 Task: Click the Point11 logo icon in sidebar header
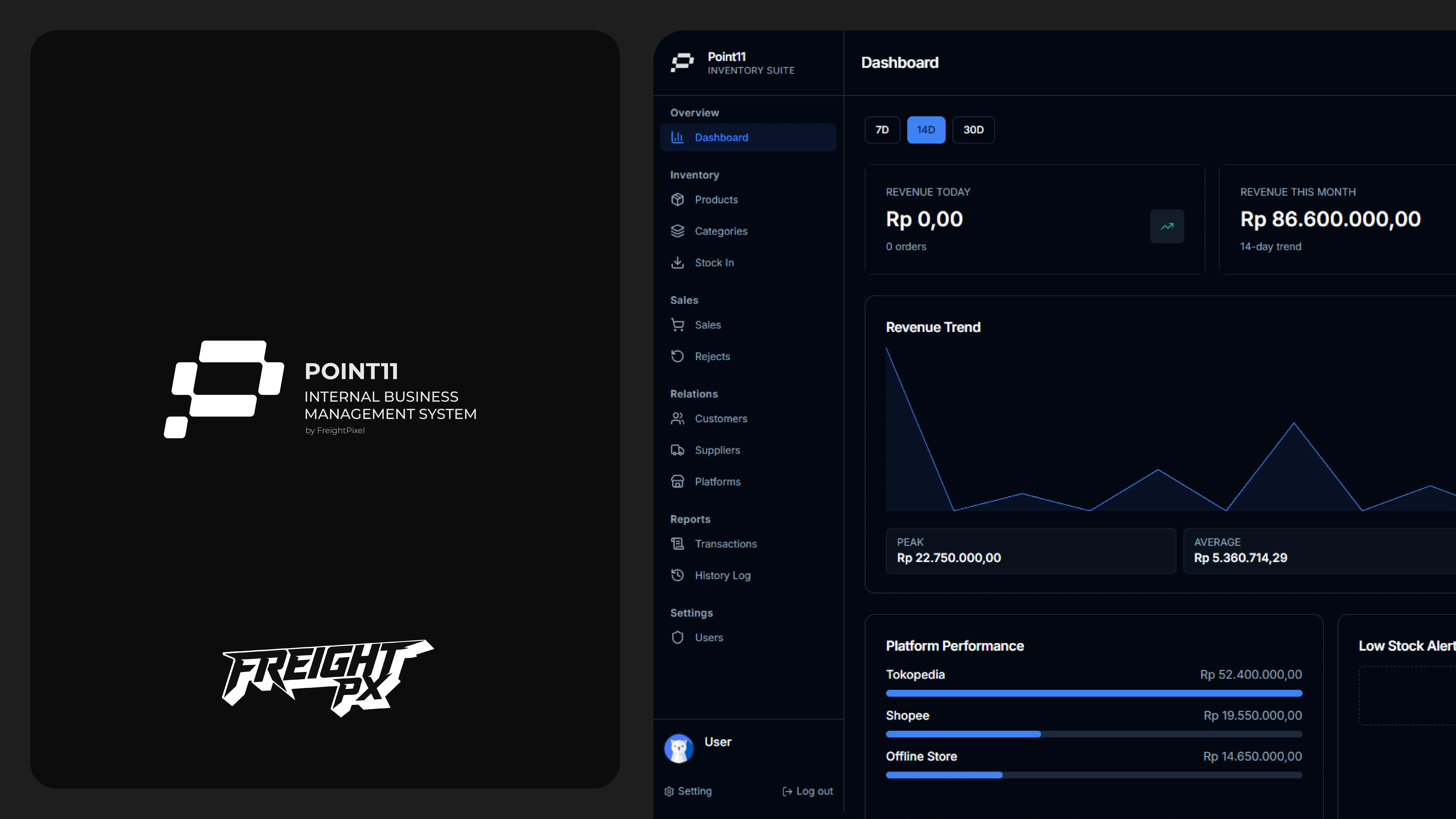point(682,63)
